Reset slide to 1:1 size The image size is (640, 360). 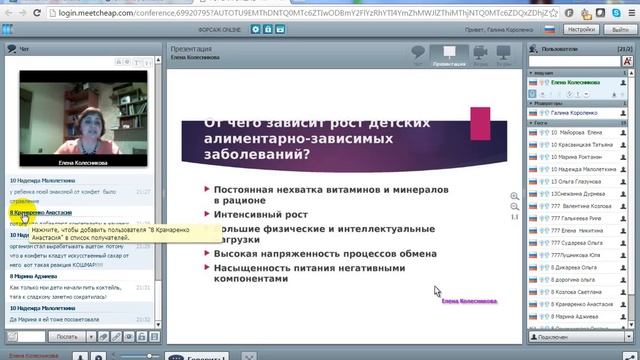(x=514, y=217)
